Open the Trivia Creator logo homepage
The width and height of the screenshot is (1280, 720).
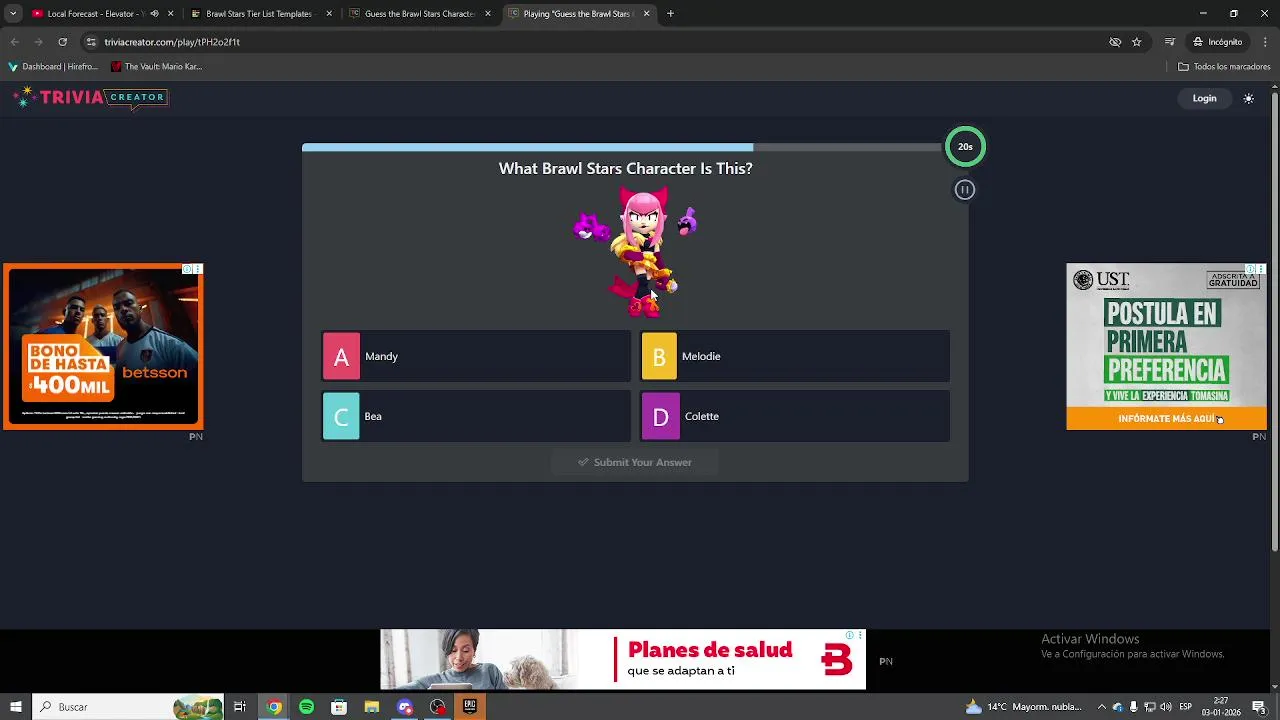click(90, 97)
